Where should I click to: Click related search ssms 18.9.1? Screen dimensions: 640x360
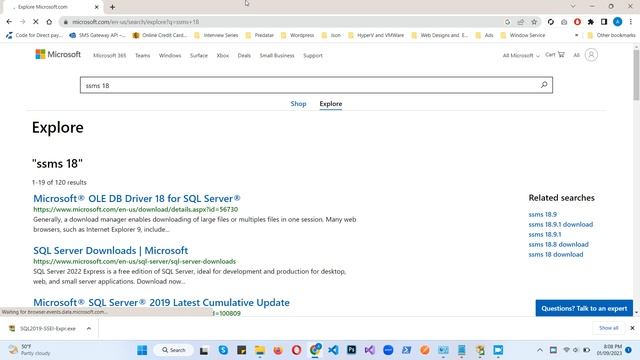point(545,234)
